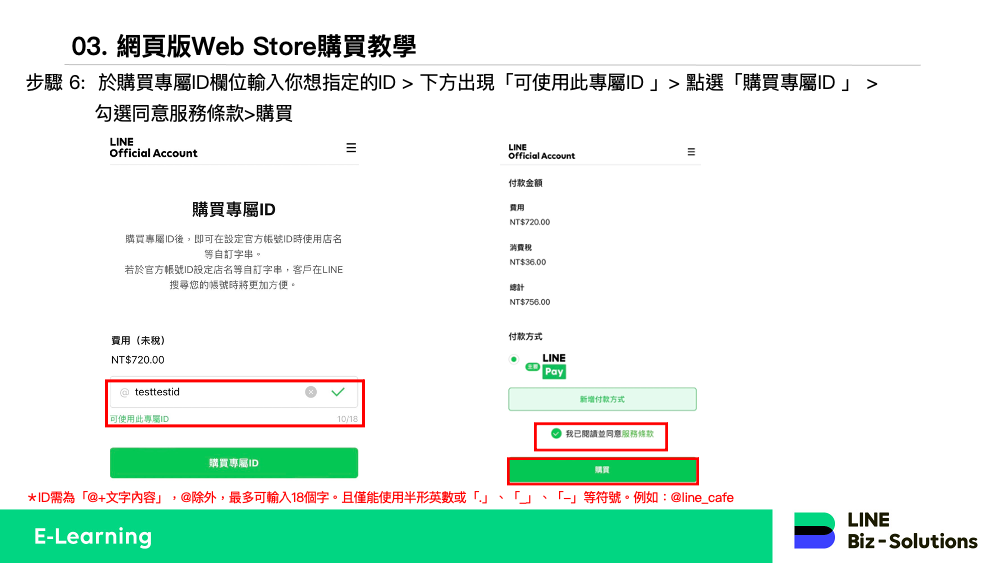Viewport: 1000px width, 563px height.
Task: Click the LINE Biz-Solutions logo
Action: click(885, 531)
